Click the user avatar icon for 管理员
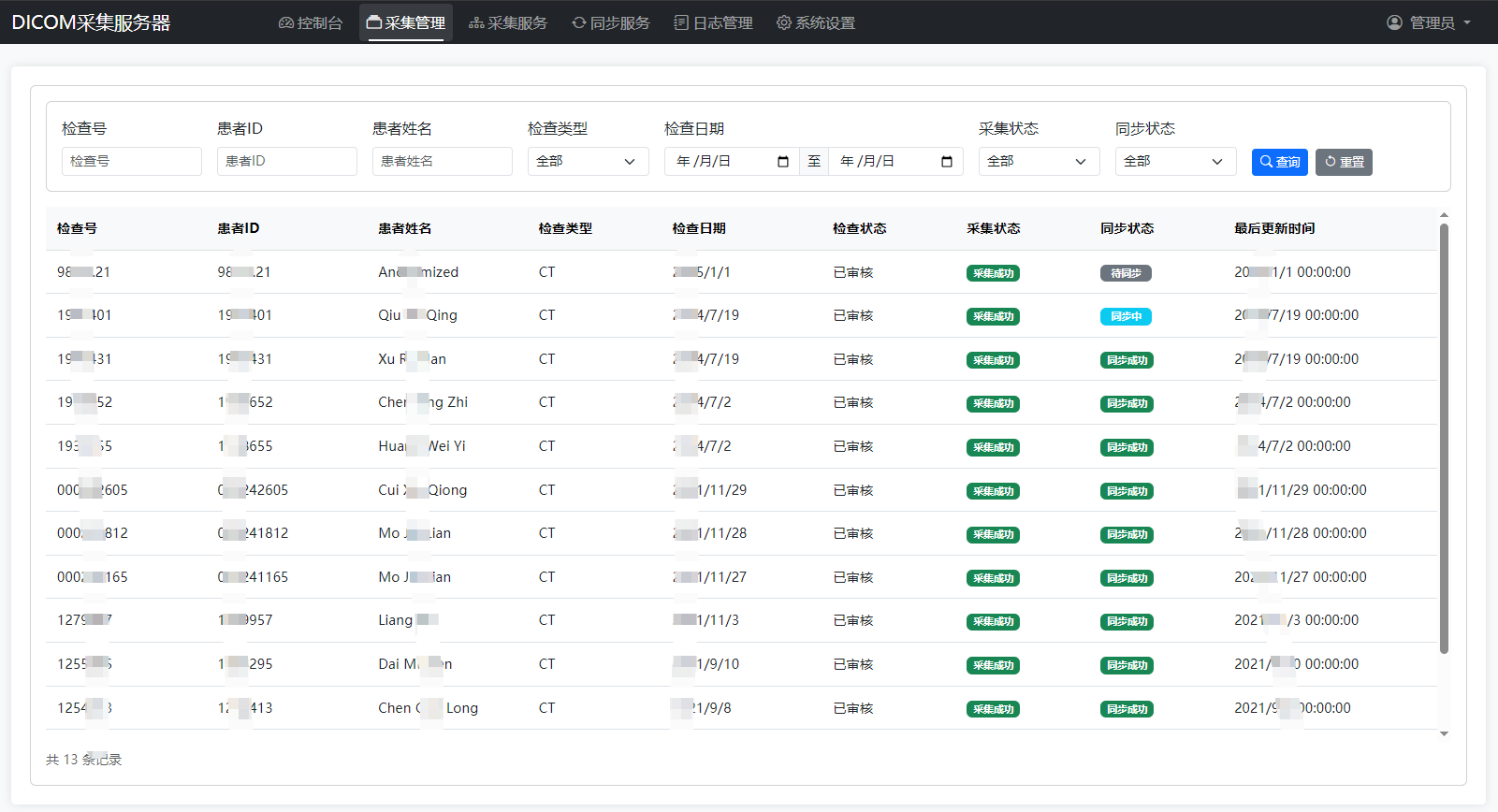 (x=1394, y=22)
